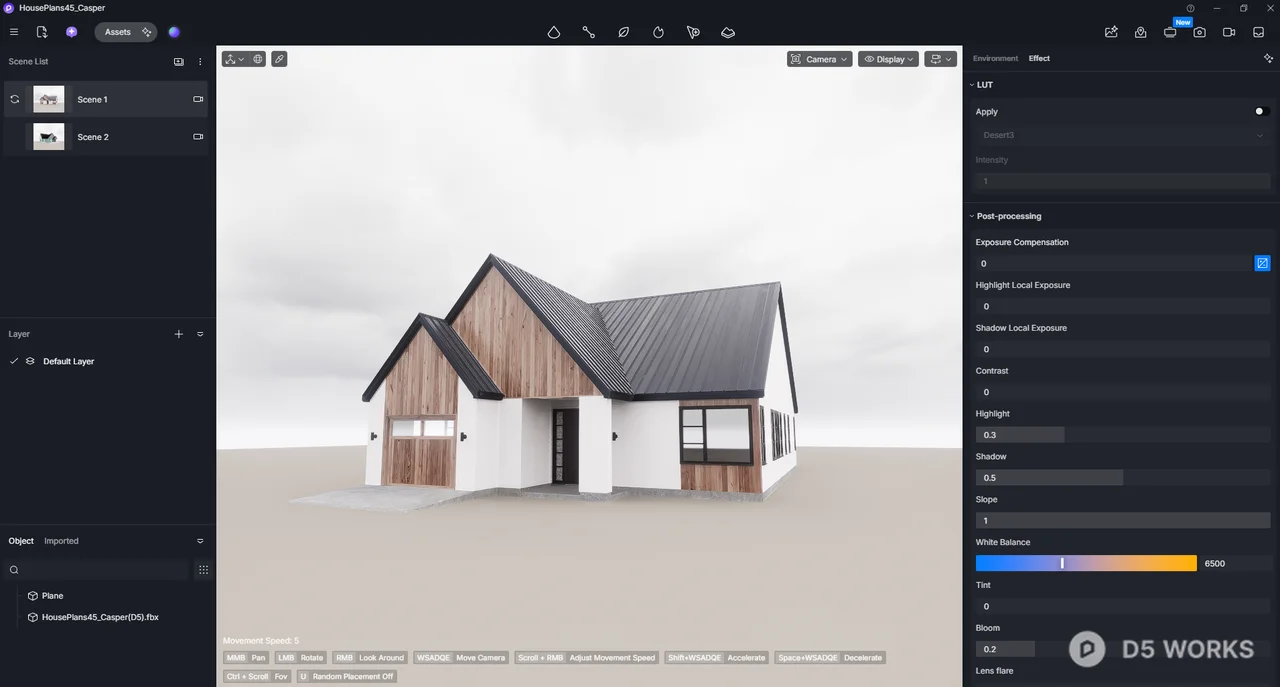Switch to the Object tab
The width and height of the screenshot is (1280, 687).
tap(21, 541)
